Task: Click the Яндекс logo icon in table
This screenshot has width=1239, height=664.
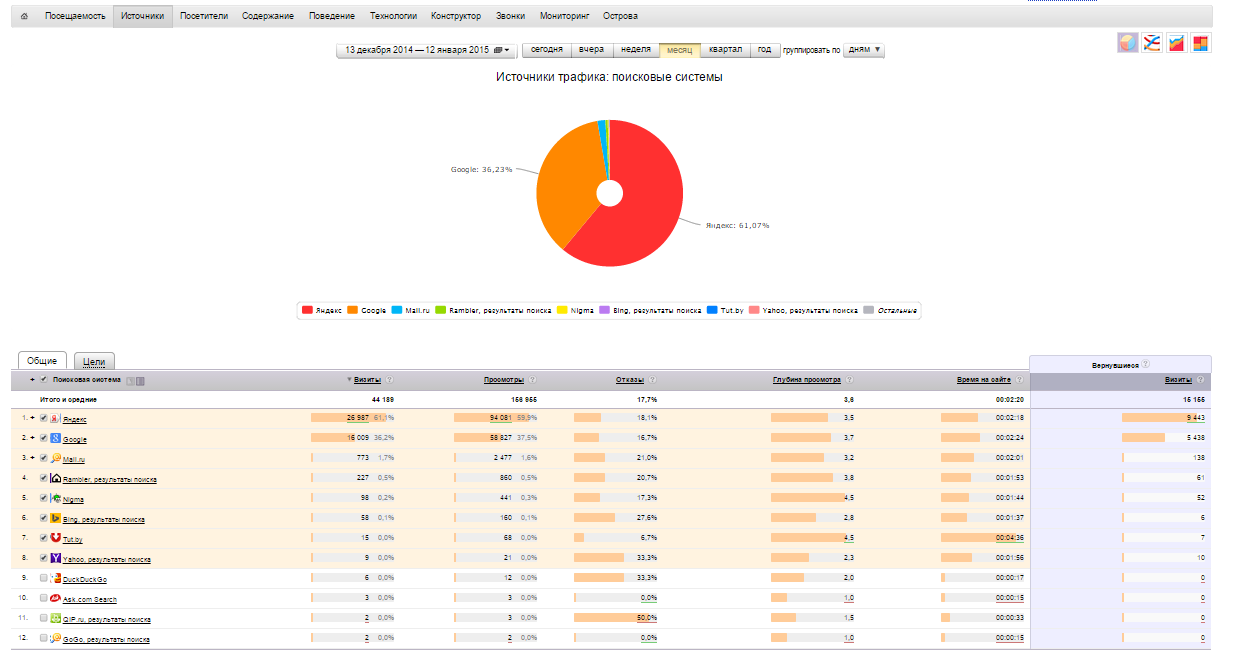Action: pyautogui.click(x=55, y=419)
